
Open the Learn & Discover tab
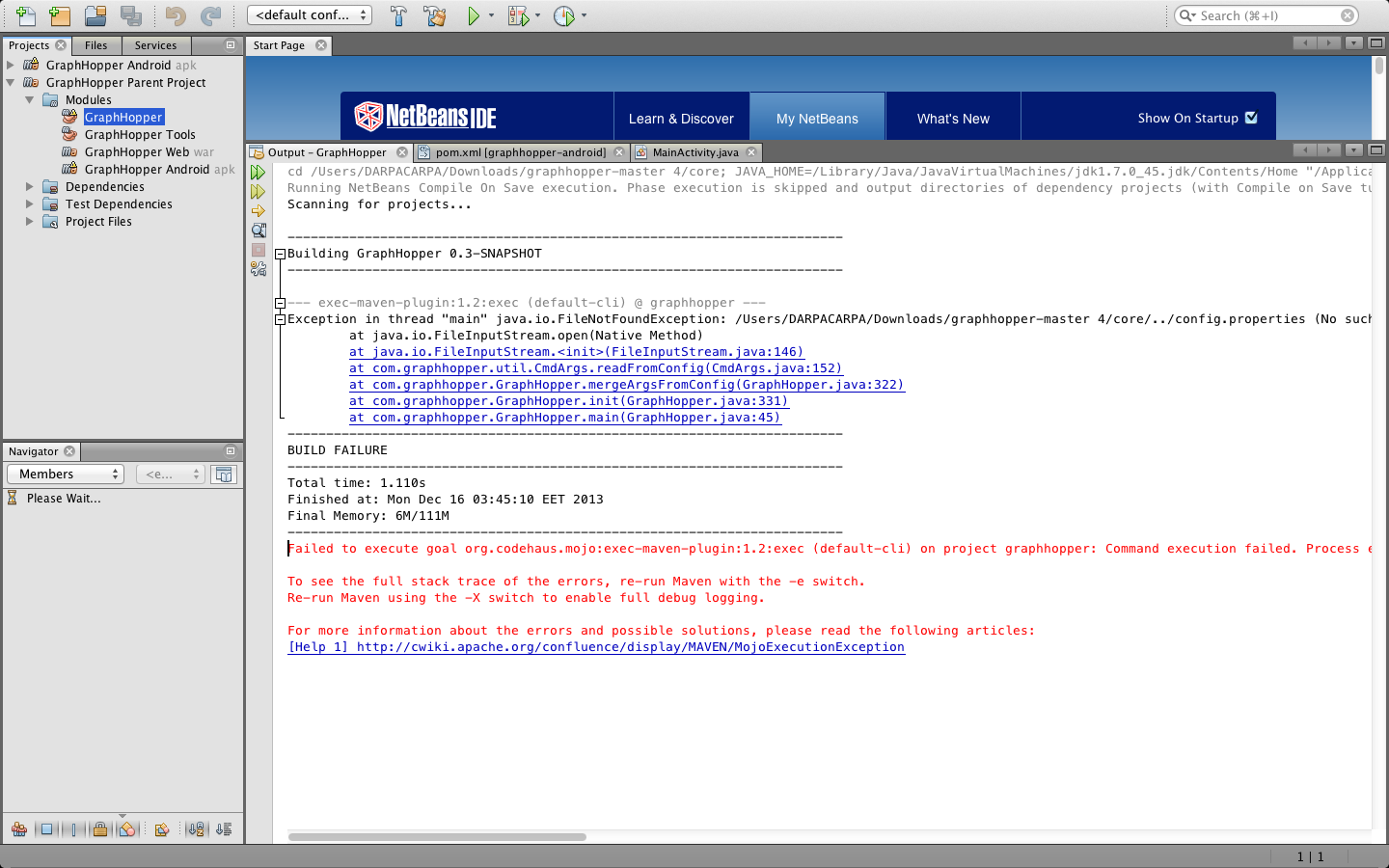(681, 118)
